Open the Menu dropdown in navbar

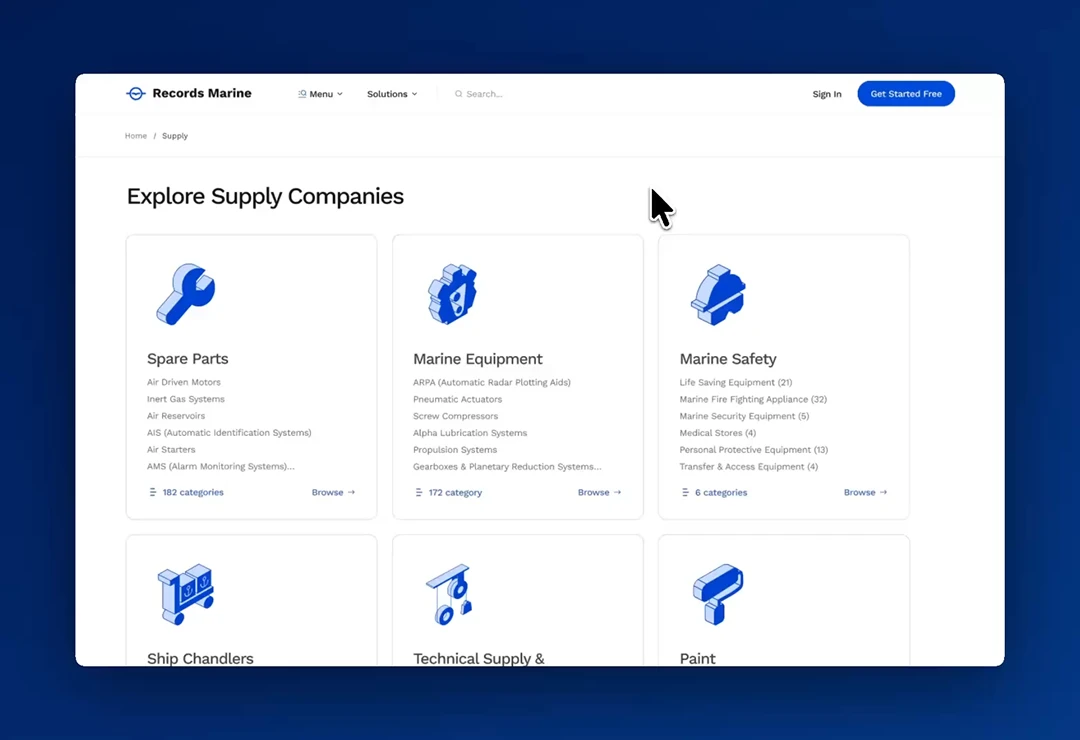click(321, 94)
